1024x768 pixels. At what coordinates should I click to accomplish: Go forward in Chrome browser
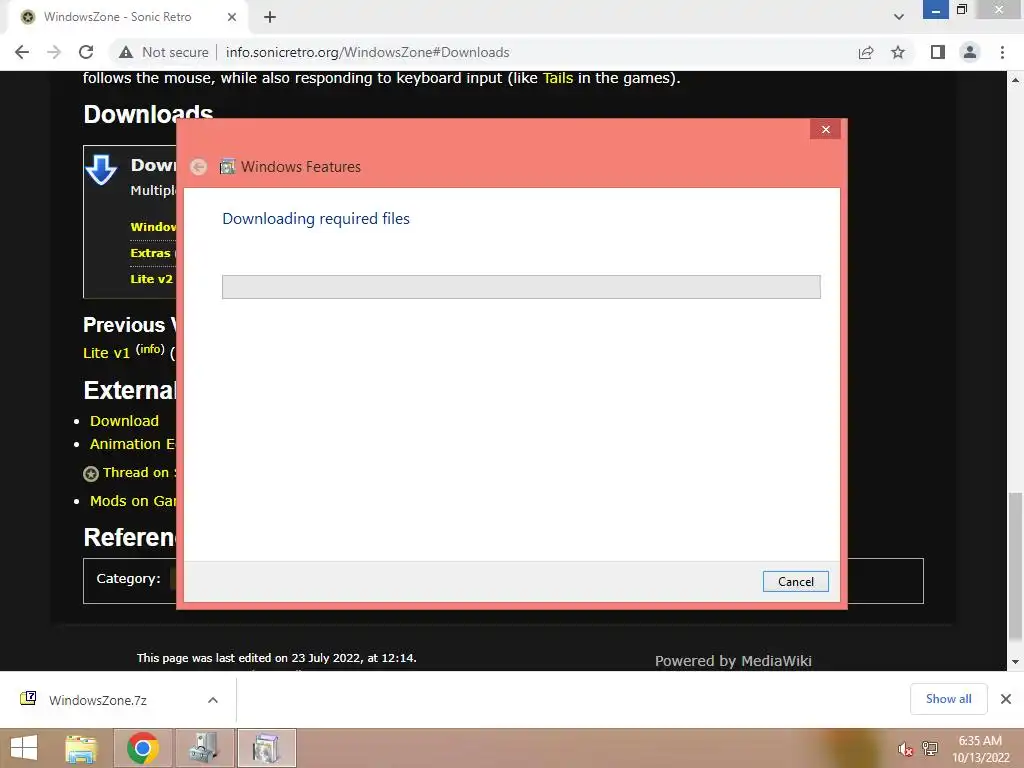click(x=54, y=52)
